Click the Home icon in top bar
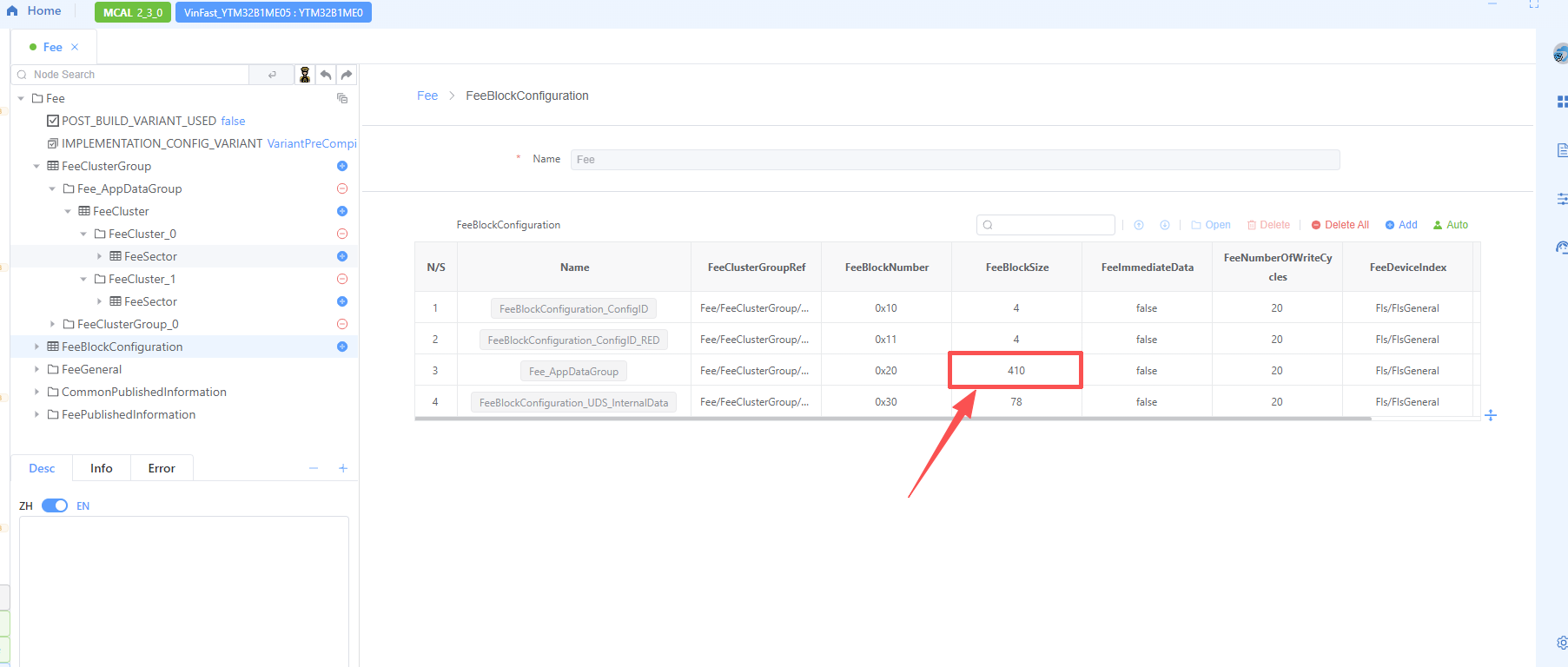 12,11
